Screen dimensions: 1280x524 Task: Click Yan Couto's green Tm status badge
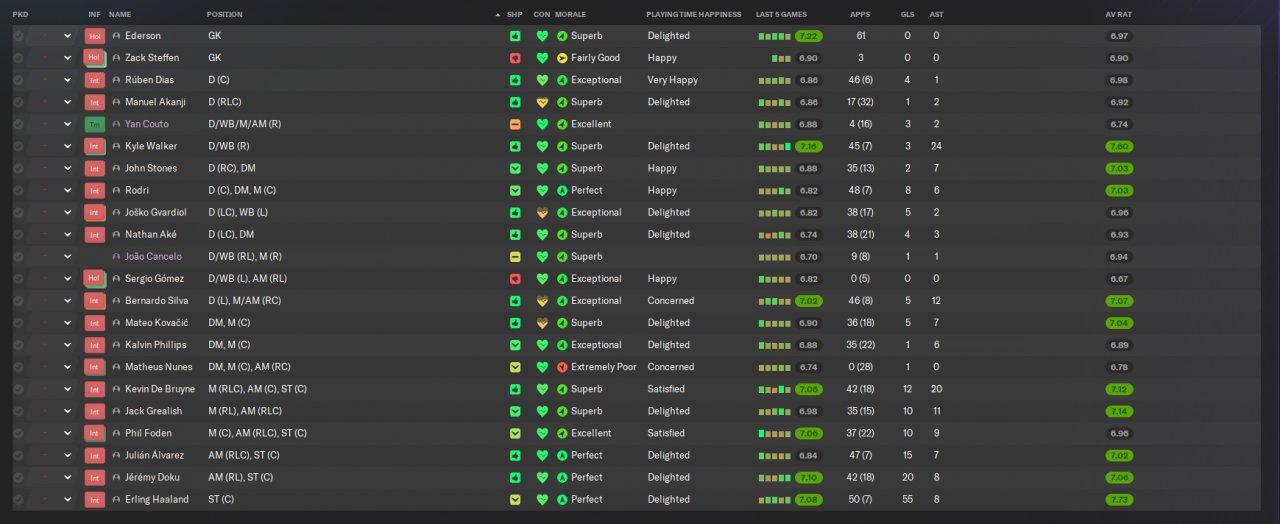tap(94, 124)
